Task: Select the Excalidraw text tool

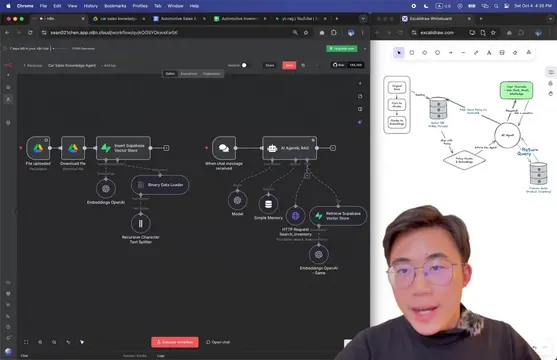Action: click(x=489, y=53)
